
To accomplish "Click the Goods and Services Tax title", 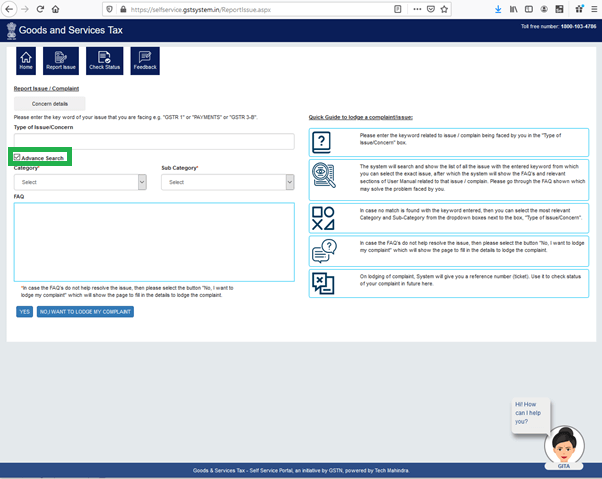I will click(x=71, y=30).
